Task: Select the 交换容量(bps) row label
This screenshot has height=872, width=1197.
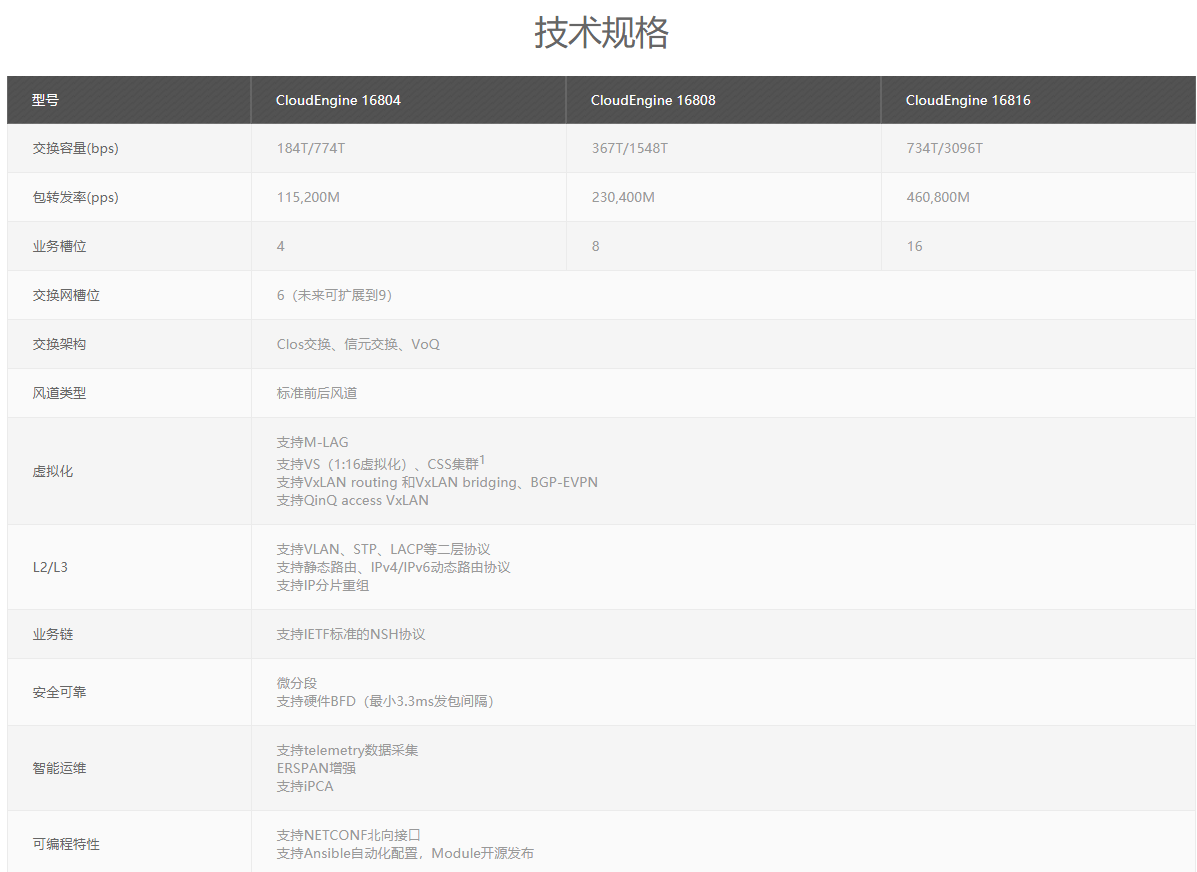Action: pyautogui.click(x=76, y=148)
